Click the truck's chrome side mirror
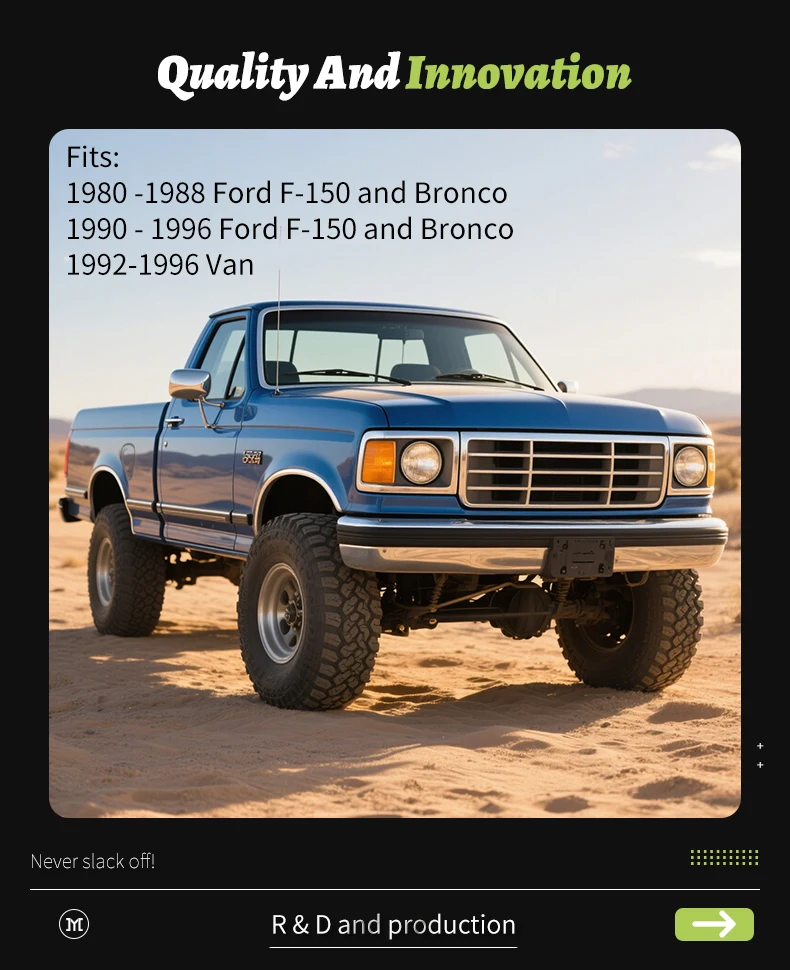This screenshot has width=790, height=970. coord(190,384)
